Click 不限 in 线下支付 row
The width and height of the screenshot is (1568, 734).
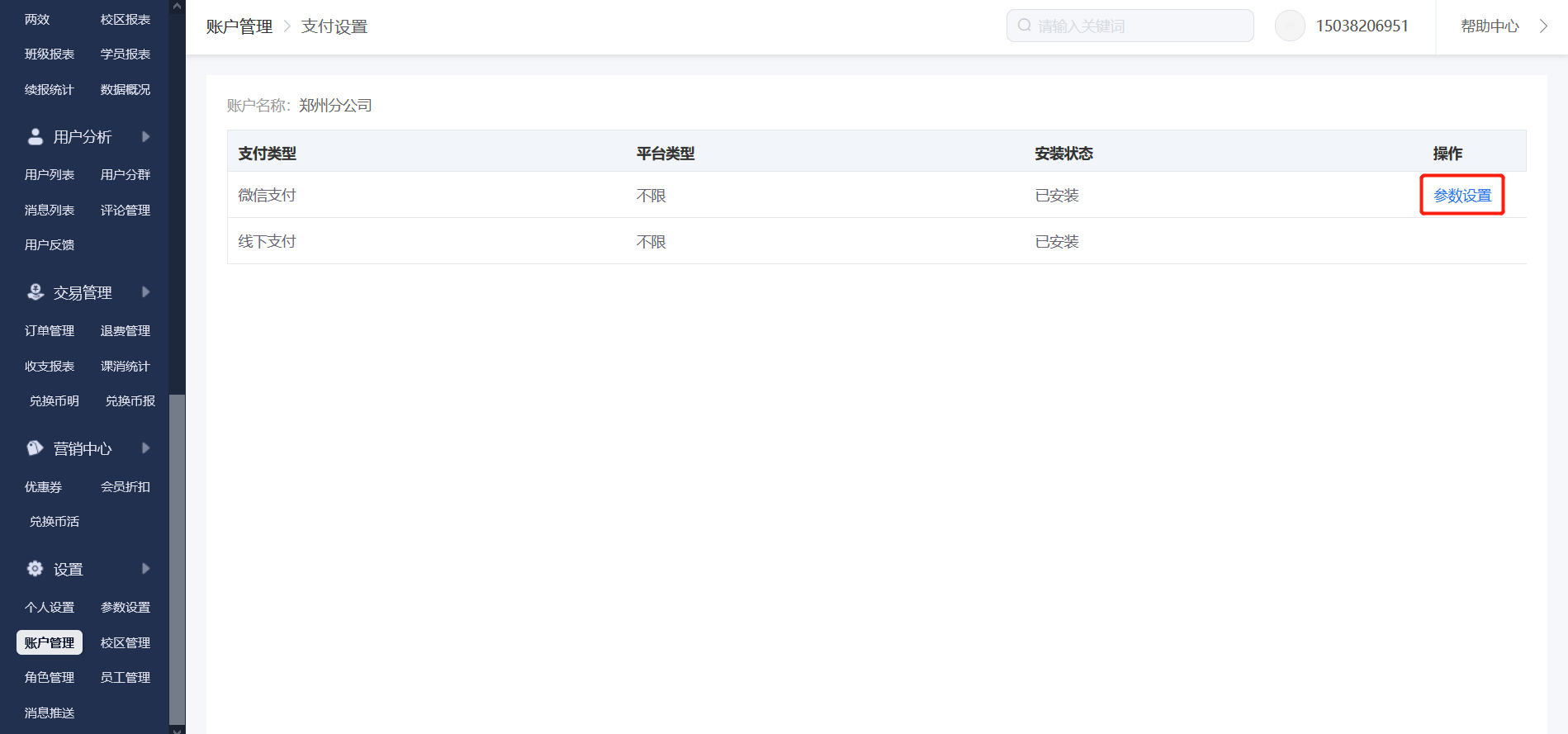coord(651,242)
